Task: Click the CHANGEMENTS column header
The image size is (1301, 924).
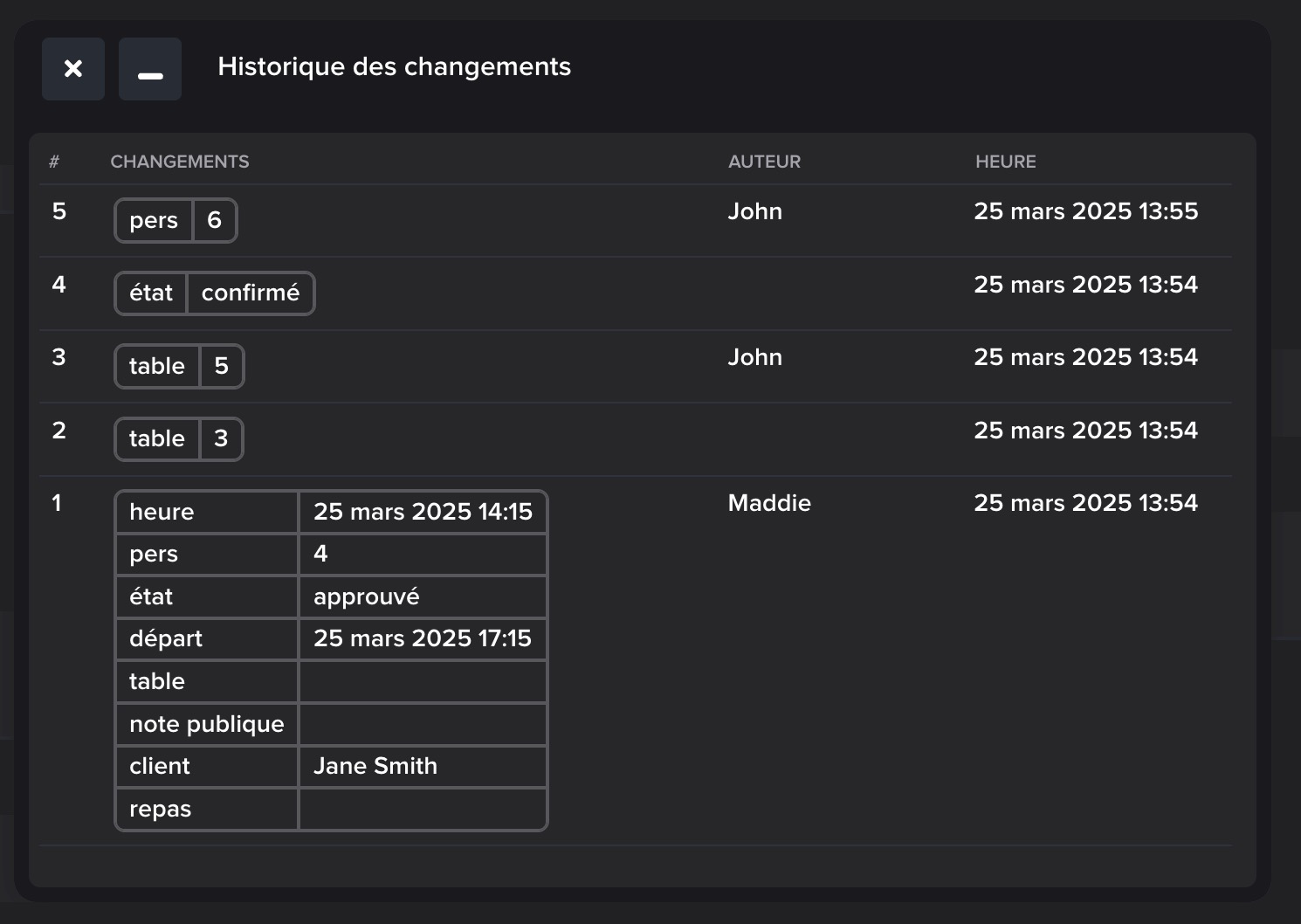Action: [179, 162]
